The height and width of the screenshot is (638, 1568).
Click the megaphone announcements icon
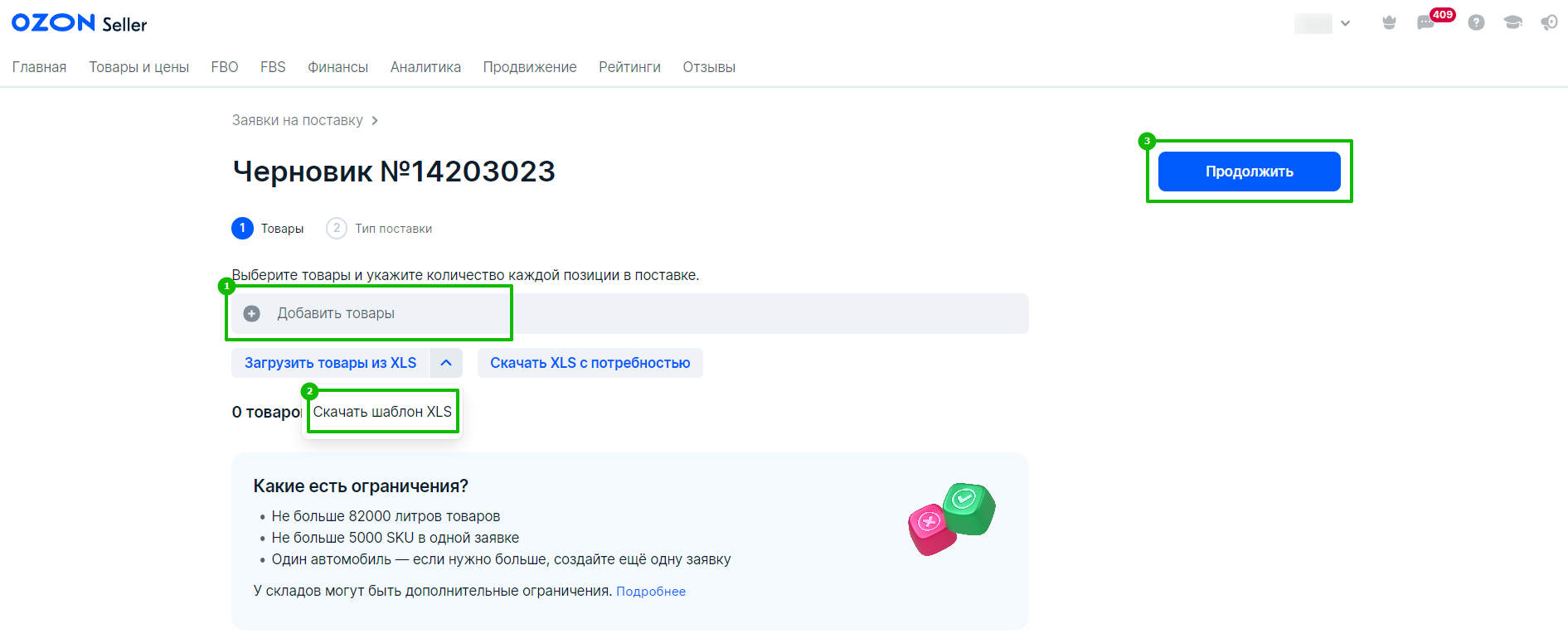tap(1549, 23)
